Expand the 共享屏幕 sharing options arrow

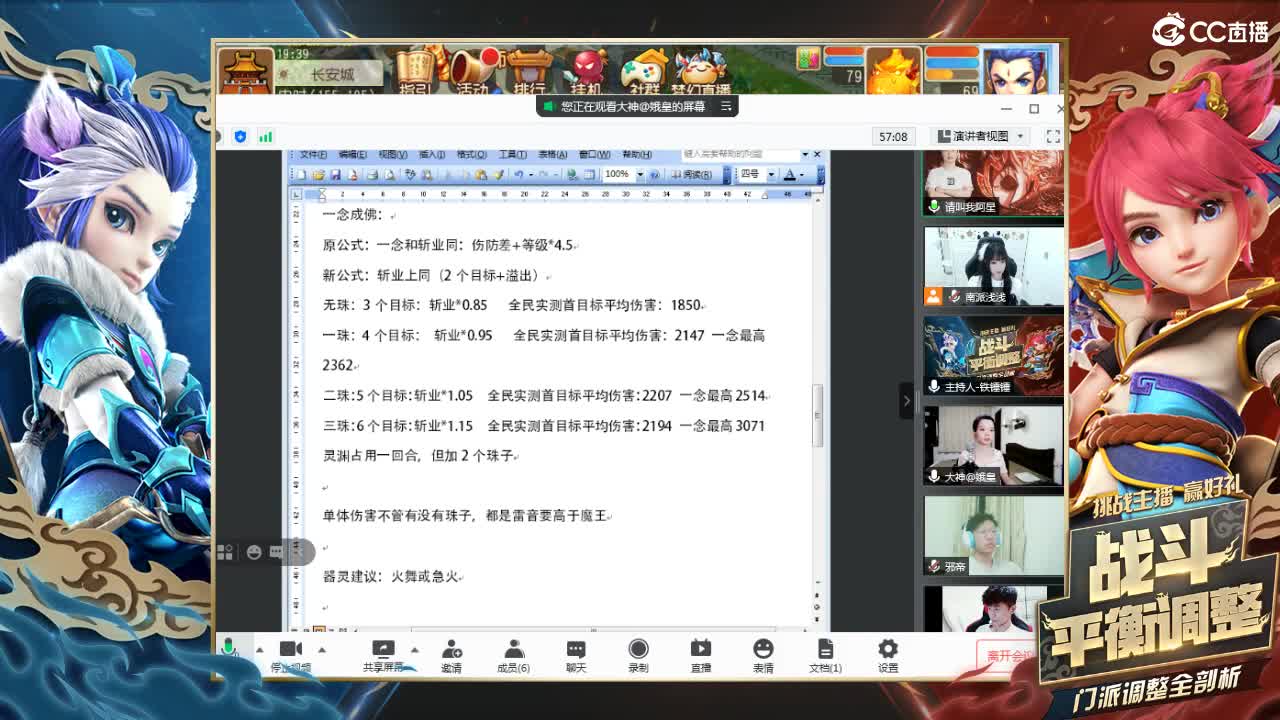(413, 651)
